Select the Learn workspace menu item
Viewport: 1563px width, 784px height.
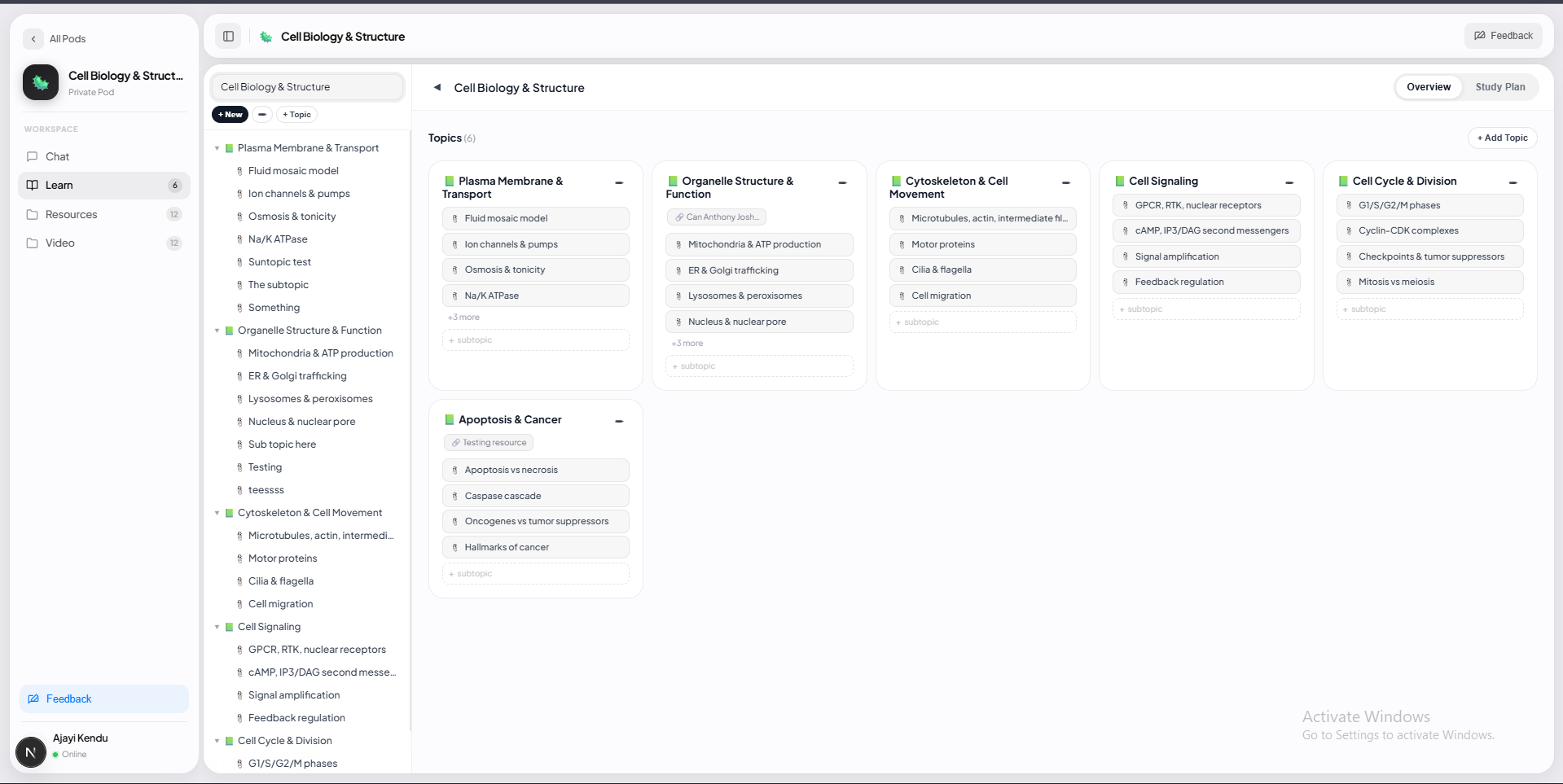coord(59,185)
